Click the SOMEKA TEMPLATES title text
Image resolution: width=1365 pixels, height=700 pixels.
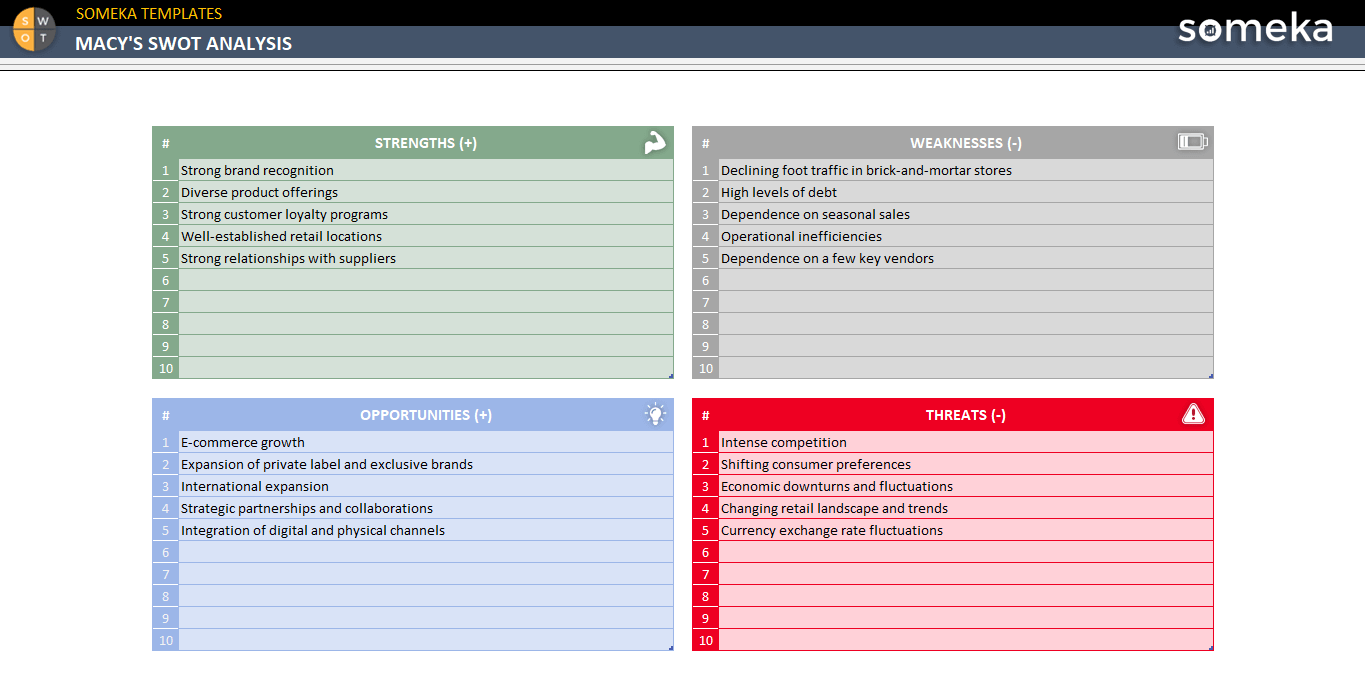click(x=149, y=14)
